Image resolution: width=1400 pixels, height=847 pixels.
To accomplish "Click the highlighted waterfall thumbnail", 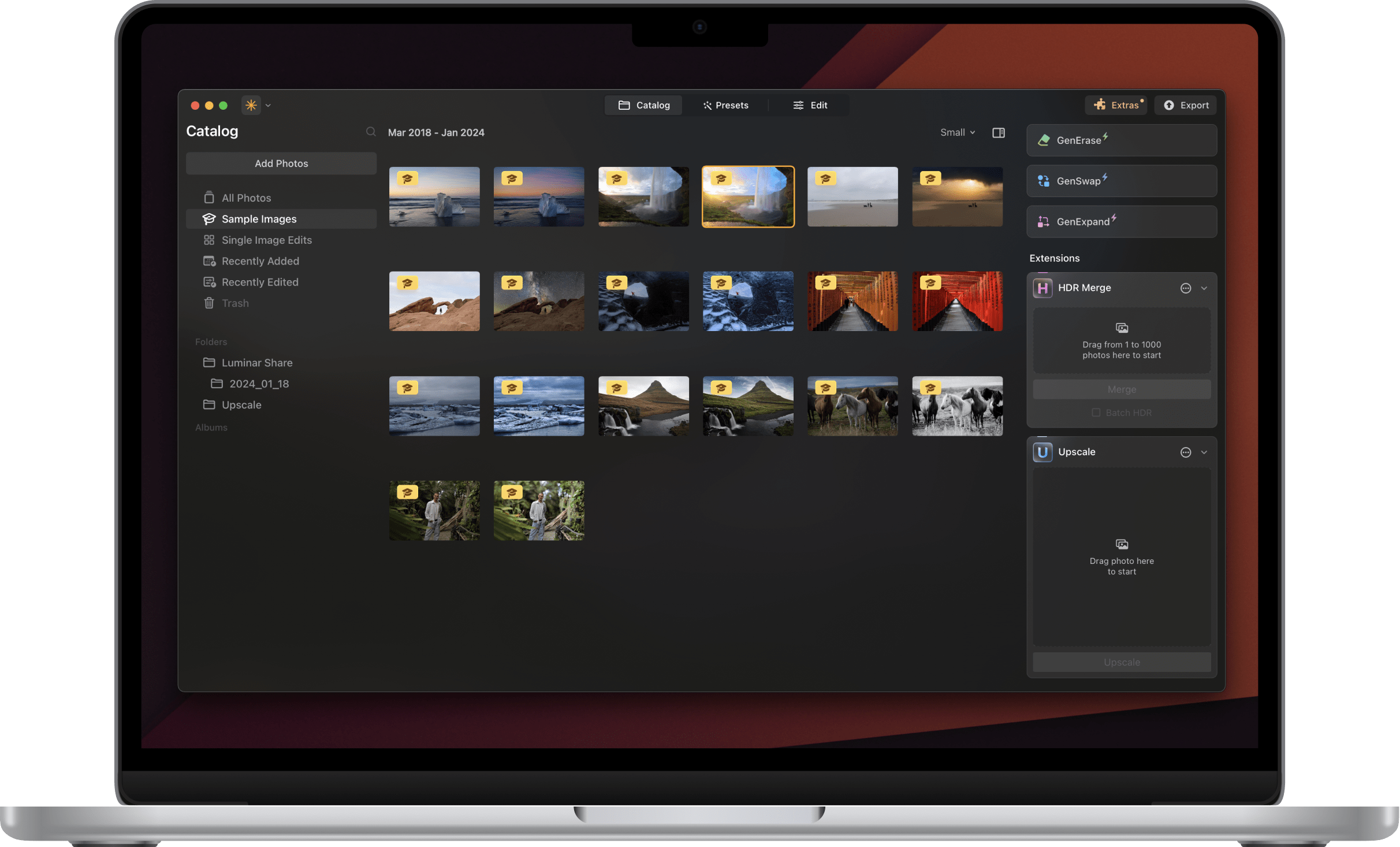I will pos(748,196).
